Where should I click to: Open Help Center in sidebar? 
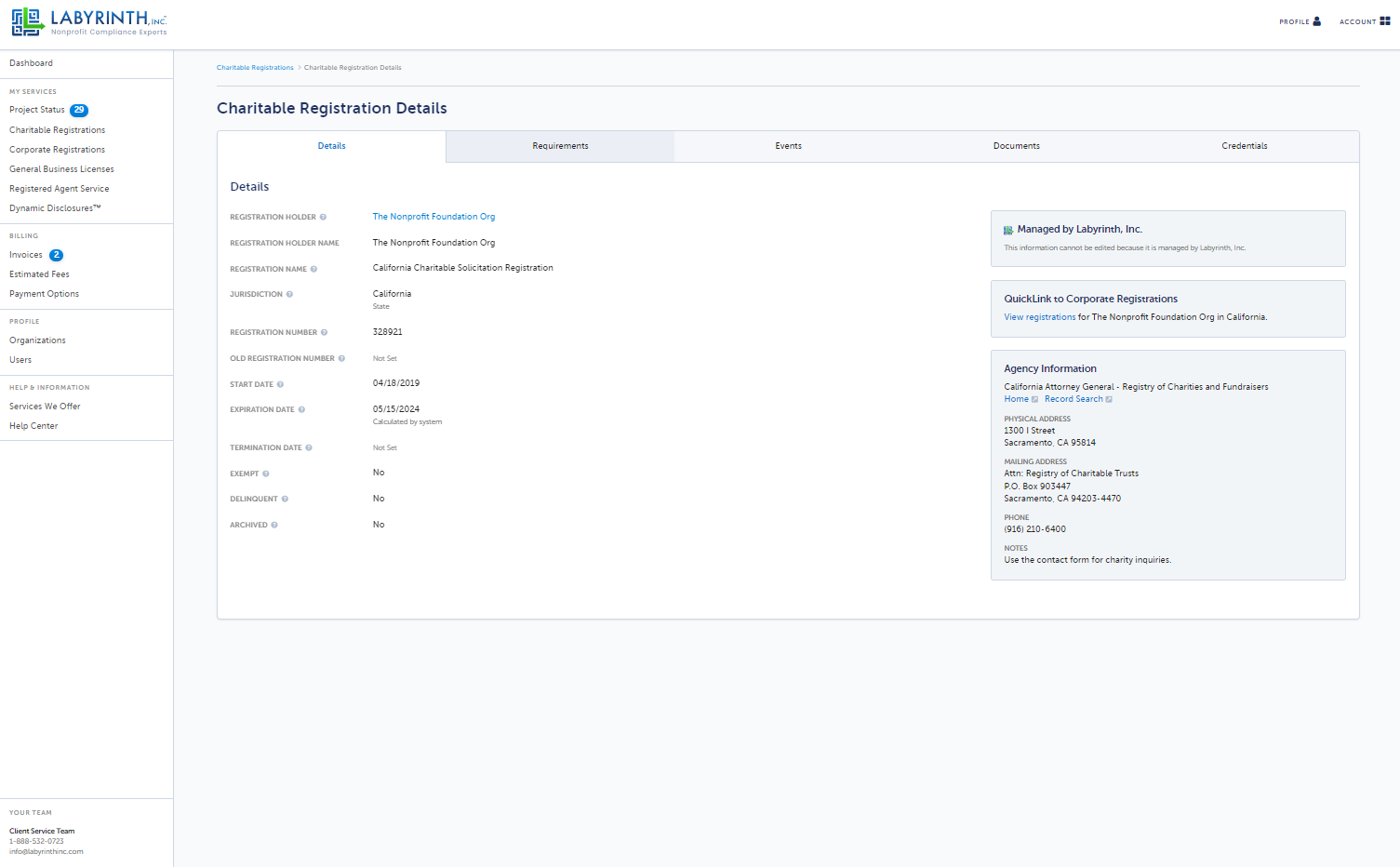pyautogui.click(x=33, y=426)
